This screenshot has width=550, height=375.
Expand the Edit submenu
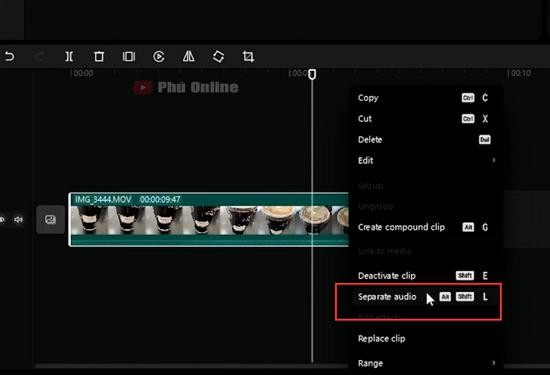tap(425, 160)
